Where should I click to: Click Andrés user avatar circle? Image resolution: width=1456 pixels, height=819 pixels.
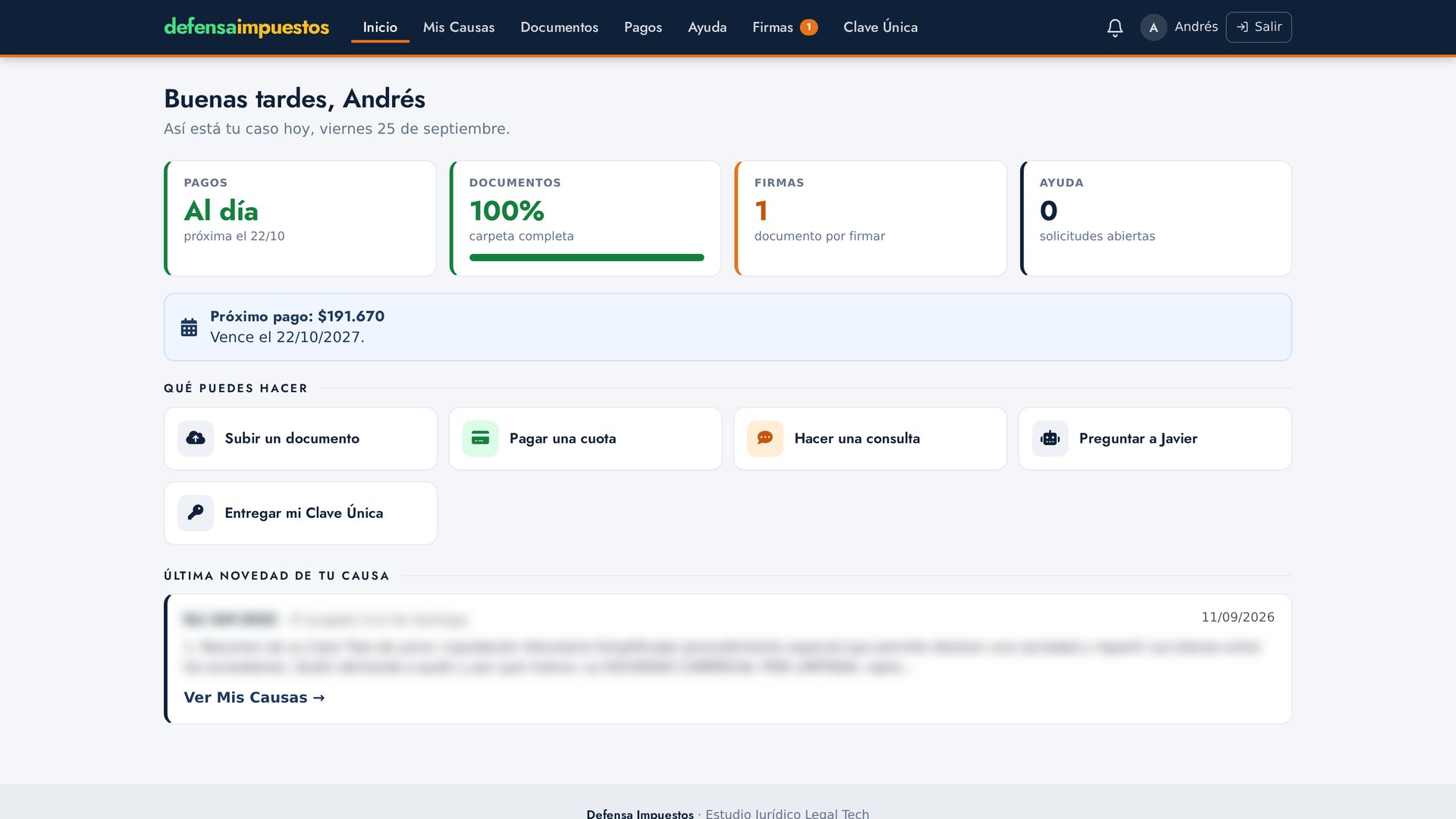1153,27
